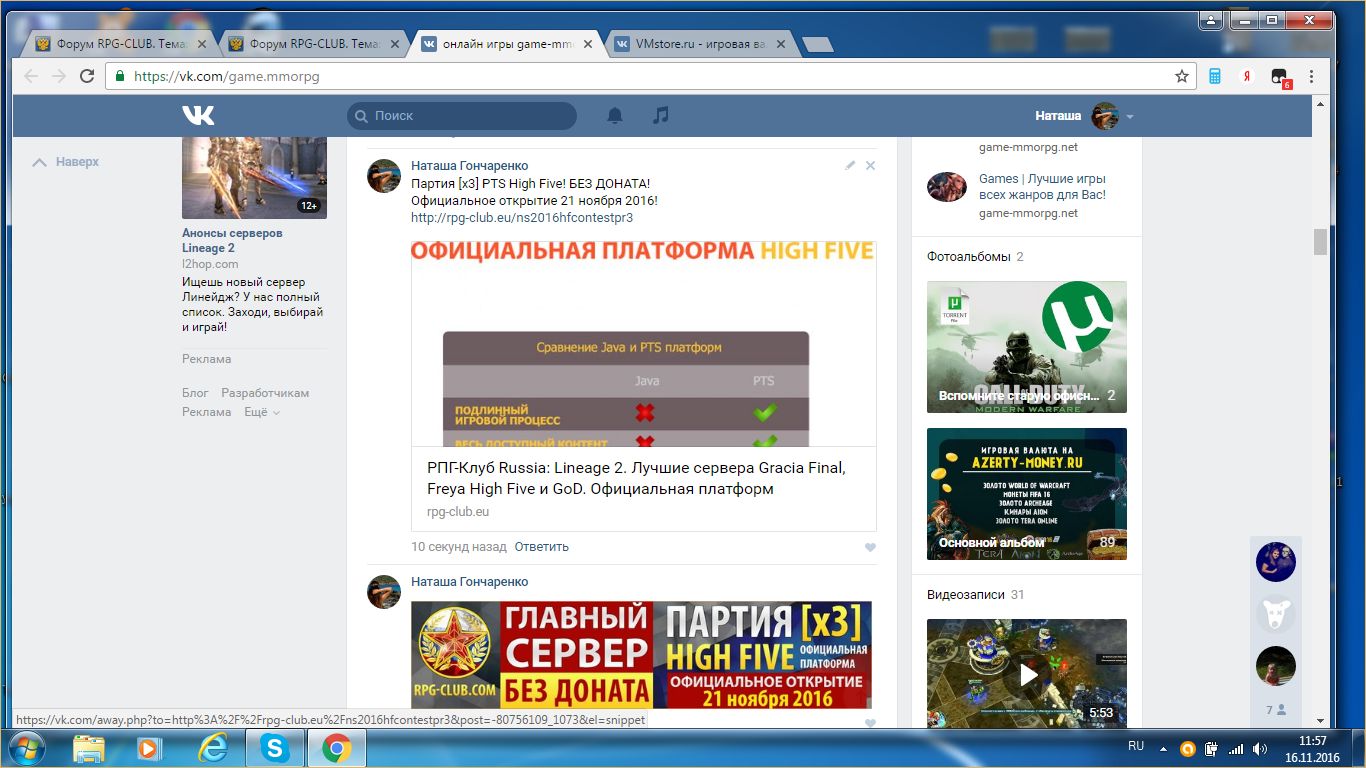This screenshot has width=1366, height=768.
Task: Open the rpg-club.eu/ns2016hfcontestpr3 link
Action: 522,217
